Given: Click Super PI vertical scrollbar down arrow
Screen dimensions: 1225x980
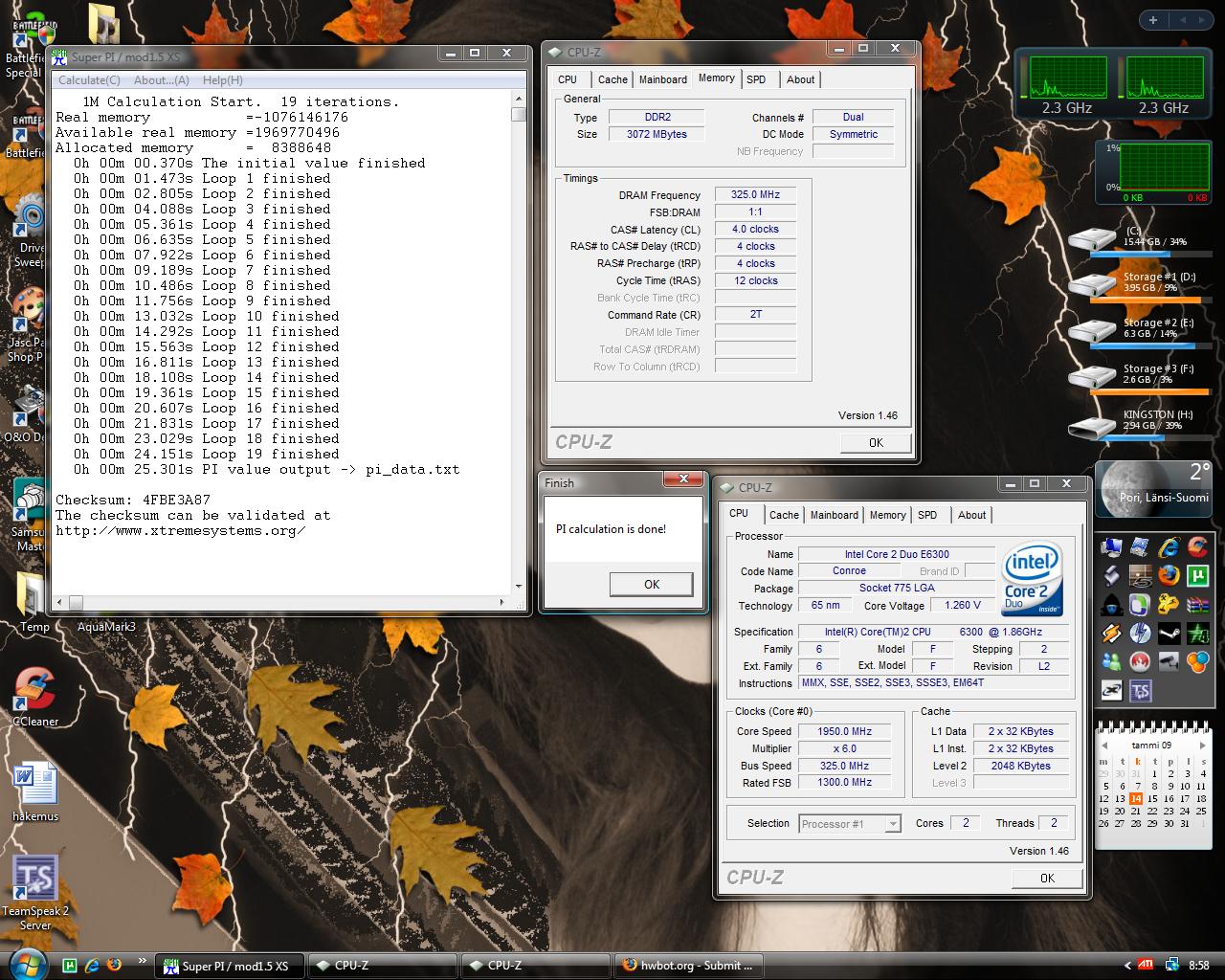Looking at the screenshot, I should [x=519, y=586].
